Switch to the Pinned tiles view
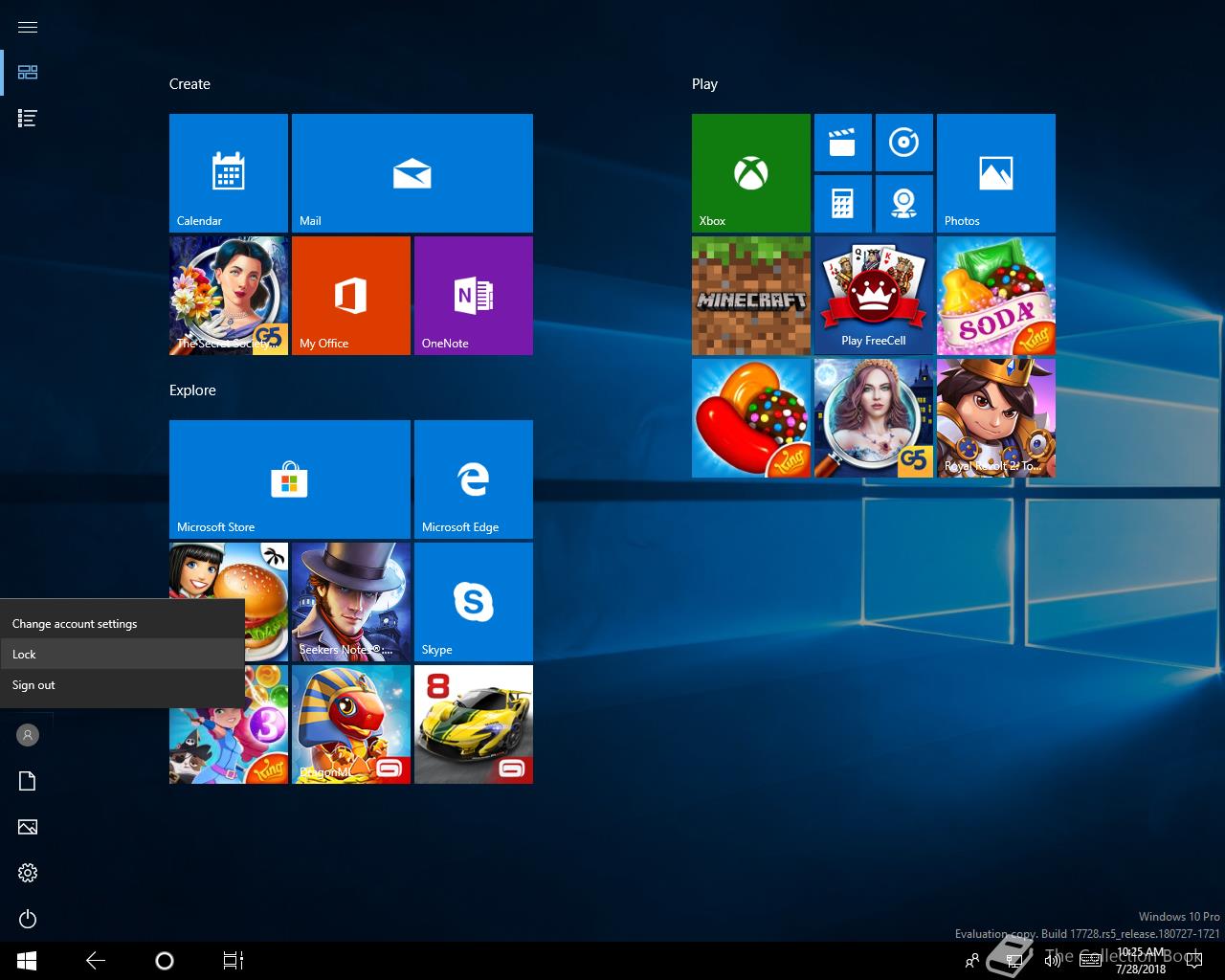 (x=28, y=73)
